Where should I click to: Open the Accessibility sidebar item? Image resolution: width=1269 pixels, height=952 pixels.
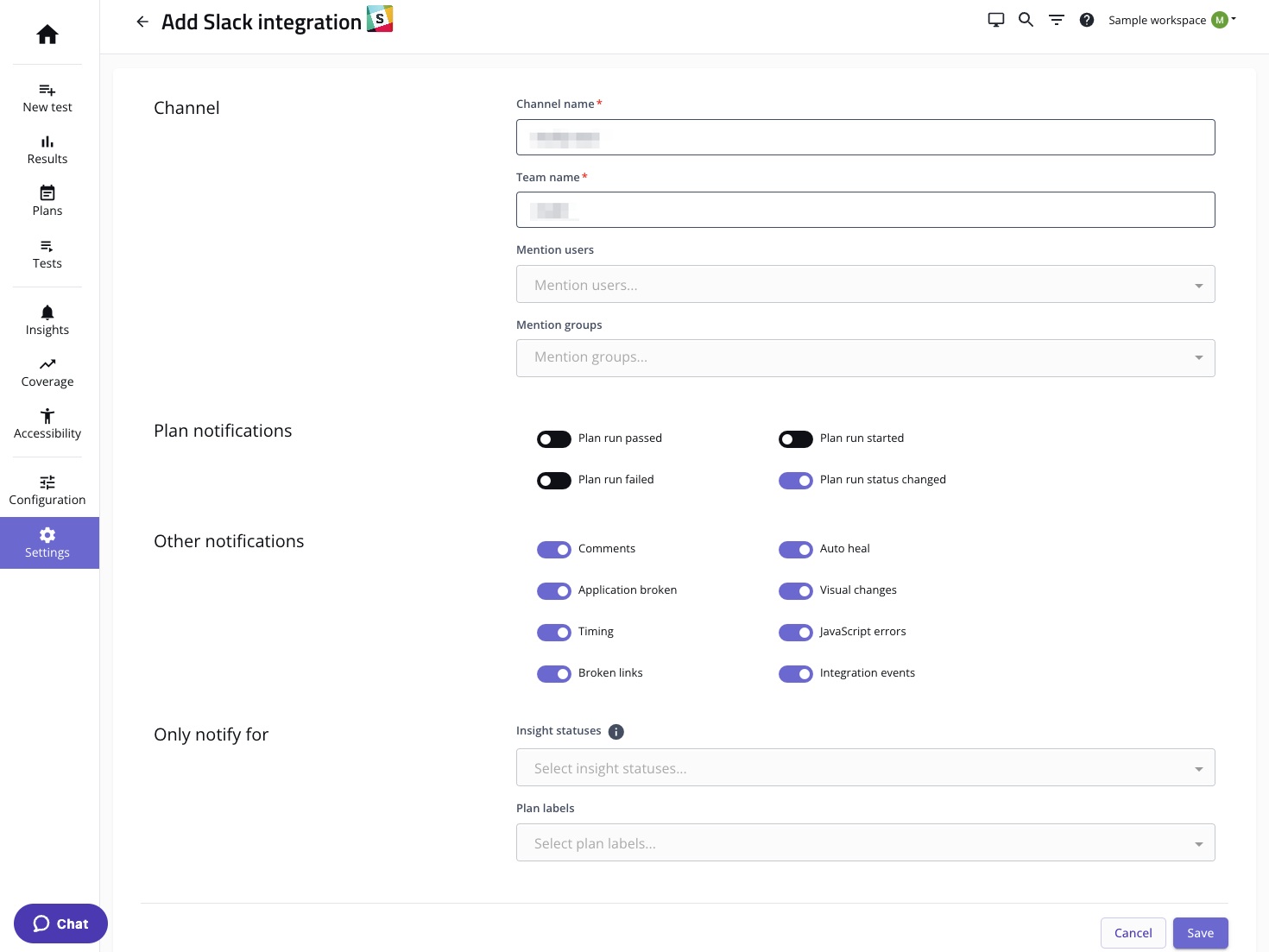pos(47,424)
